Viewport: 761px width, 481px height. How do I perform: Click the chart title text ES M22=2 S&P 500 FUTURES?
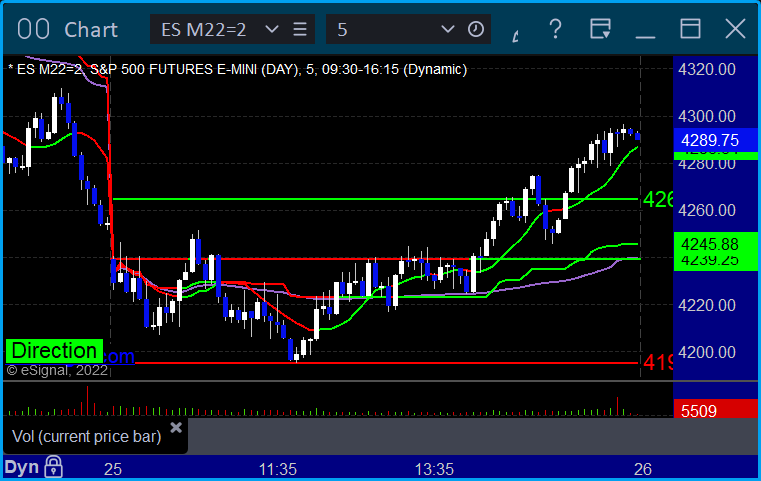pos(237,69)
